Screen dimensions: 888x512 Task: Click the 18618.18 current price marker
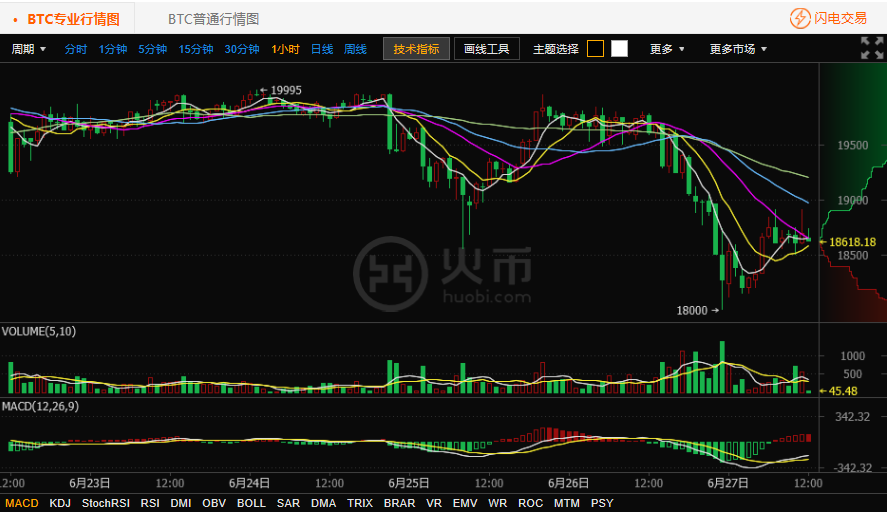(x=851, y=242)
